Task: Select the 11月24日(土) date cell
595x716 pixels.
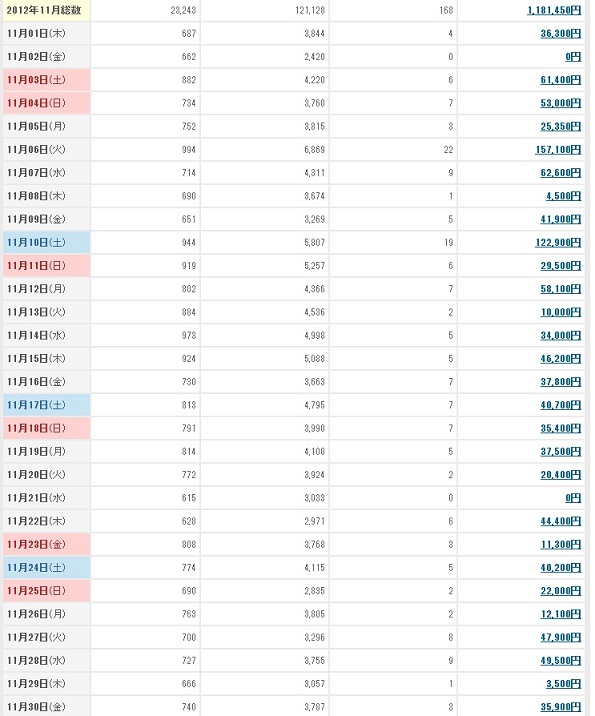Action: 47,568
